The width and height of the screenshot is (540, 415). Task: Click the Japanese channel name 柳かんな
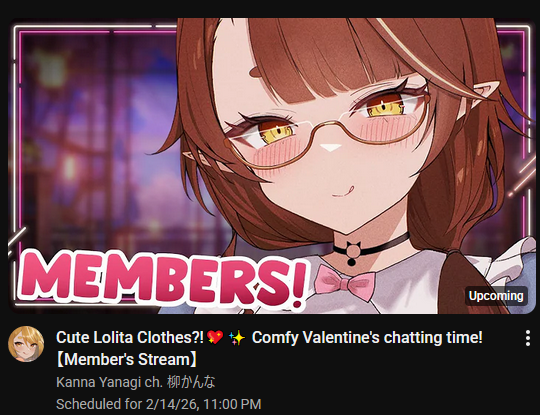click(x=191, y=382)
